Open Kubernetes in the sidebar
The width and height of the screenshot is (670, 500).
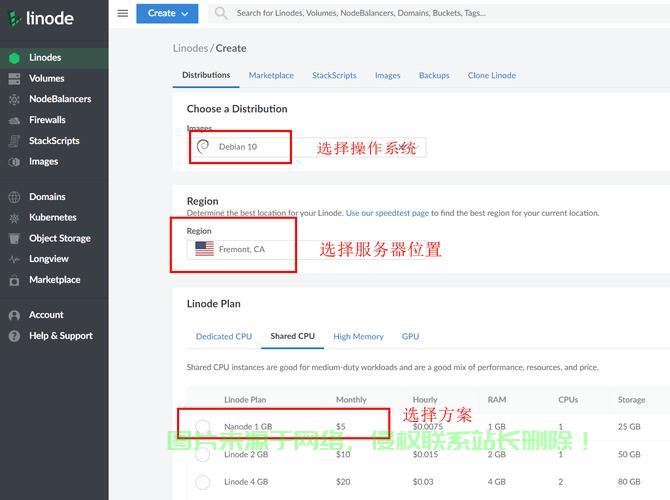coord(54,218)
